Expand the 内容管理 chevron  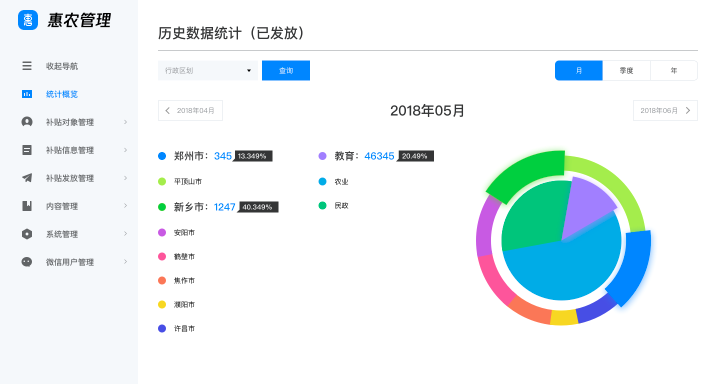[125, 206]
